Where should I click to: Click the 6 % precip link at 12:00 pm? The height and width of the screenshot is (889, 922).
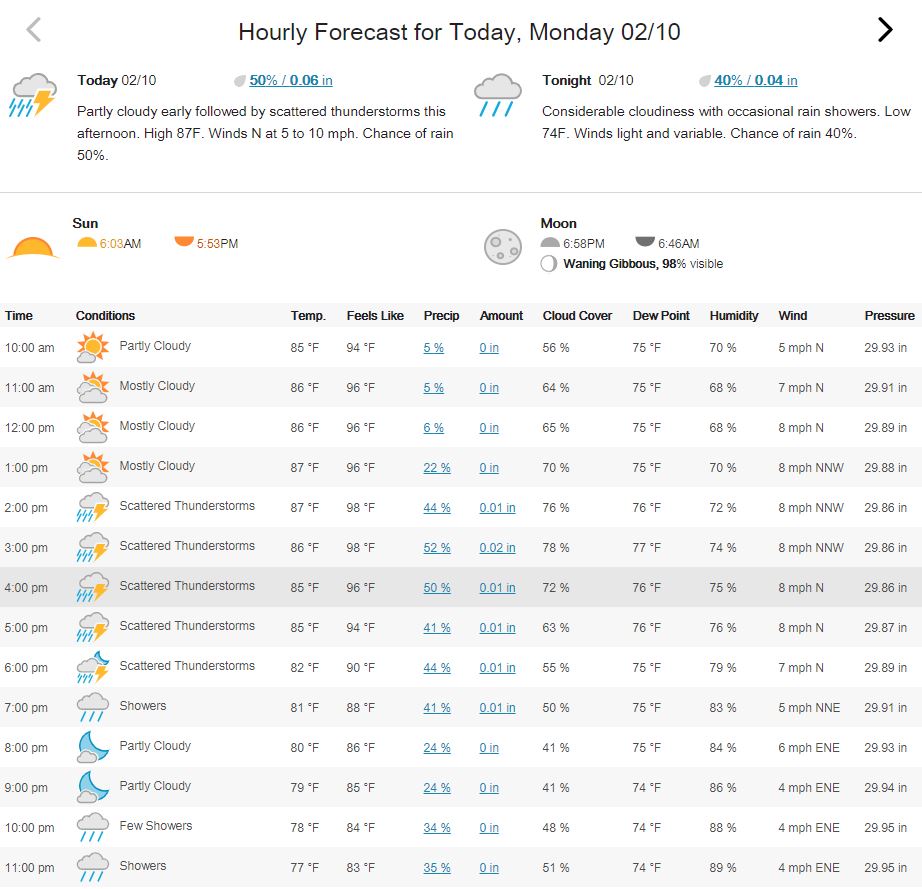[x=433, y=427]
